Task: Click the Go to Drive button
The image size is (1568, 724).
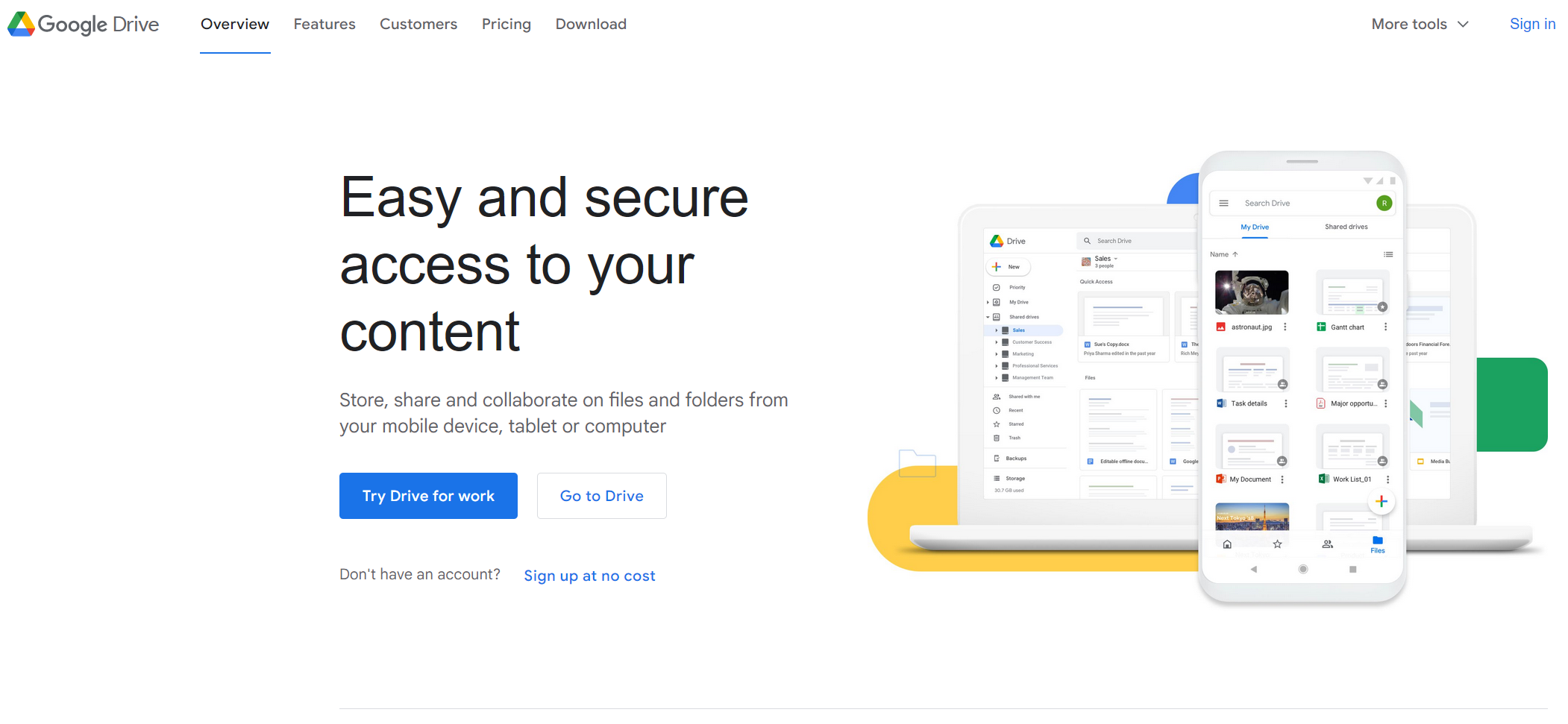Action: [601, 496]
